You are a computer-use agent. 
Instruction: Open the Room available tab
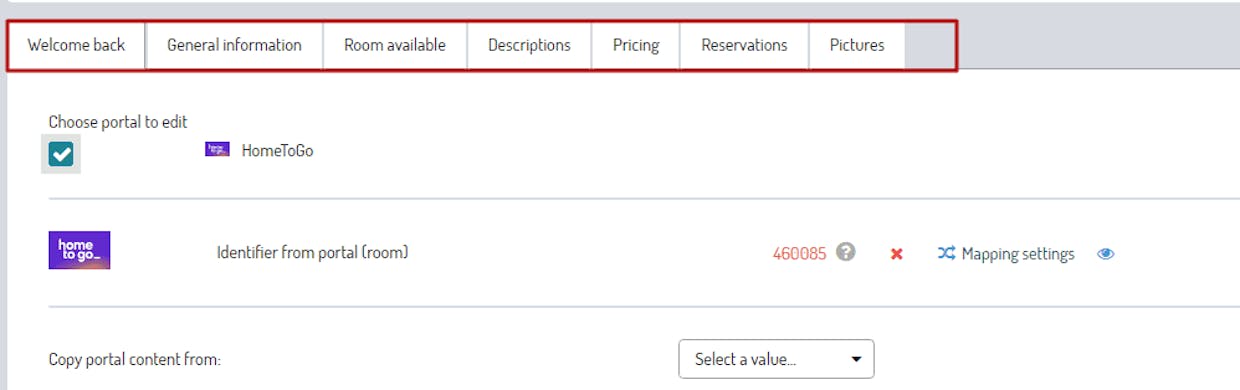pyautogui.click(x=395, y=45)
